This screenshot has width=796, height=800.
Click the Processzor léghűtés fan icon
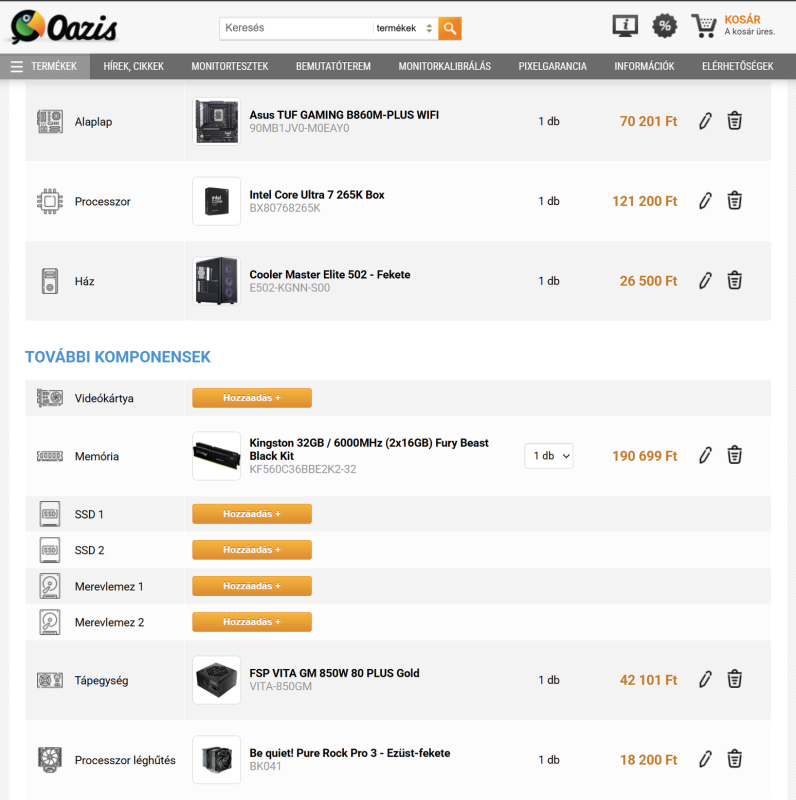(x=50, y=760)
